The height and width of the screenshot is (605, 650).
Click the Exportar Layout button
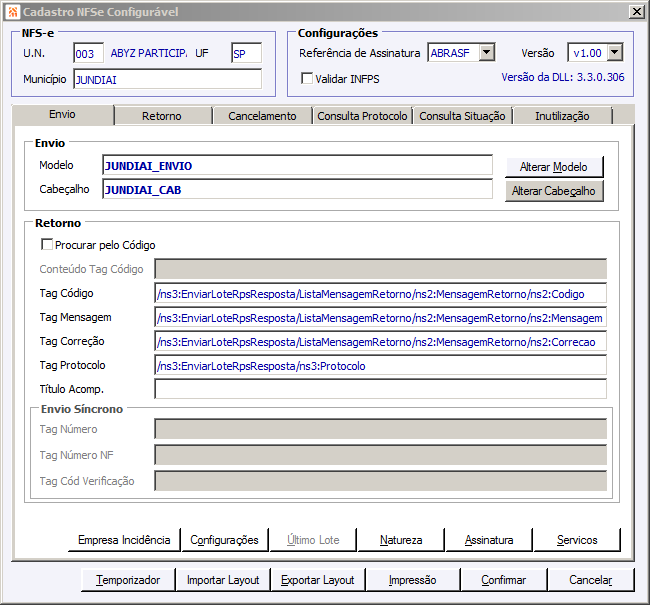(x=318, y=580)
